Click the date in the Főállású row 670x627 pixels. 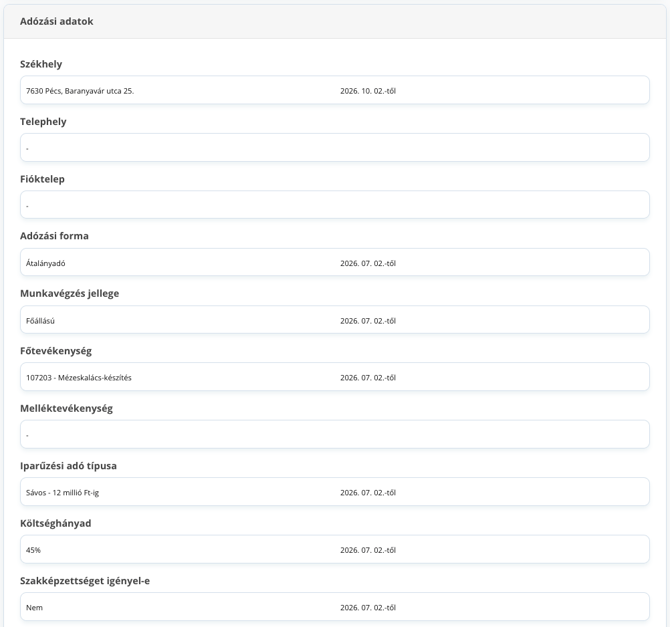click(368, 321)
